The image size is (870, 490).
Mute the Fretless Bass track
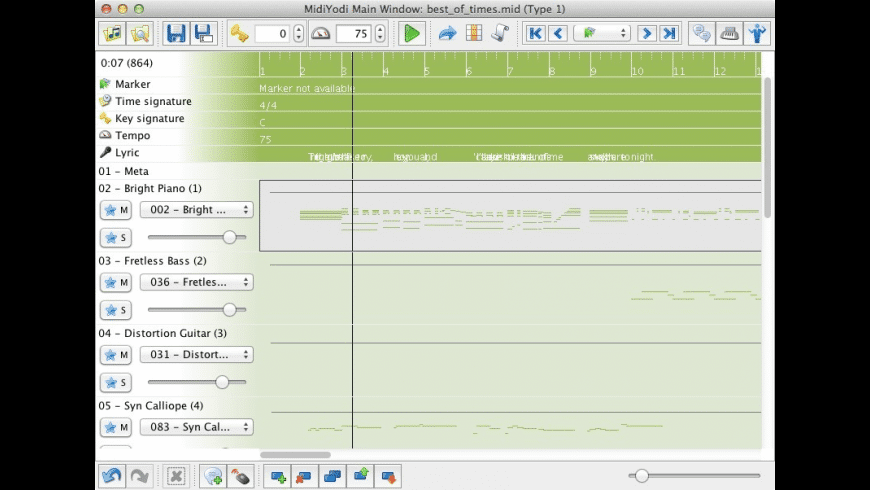(x=115, y=282)
